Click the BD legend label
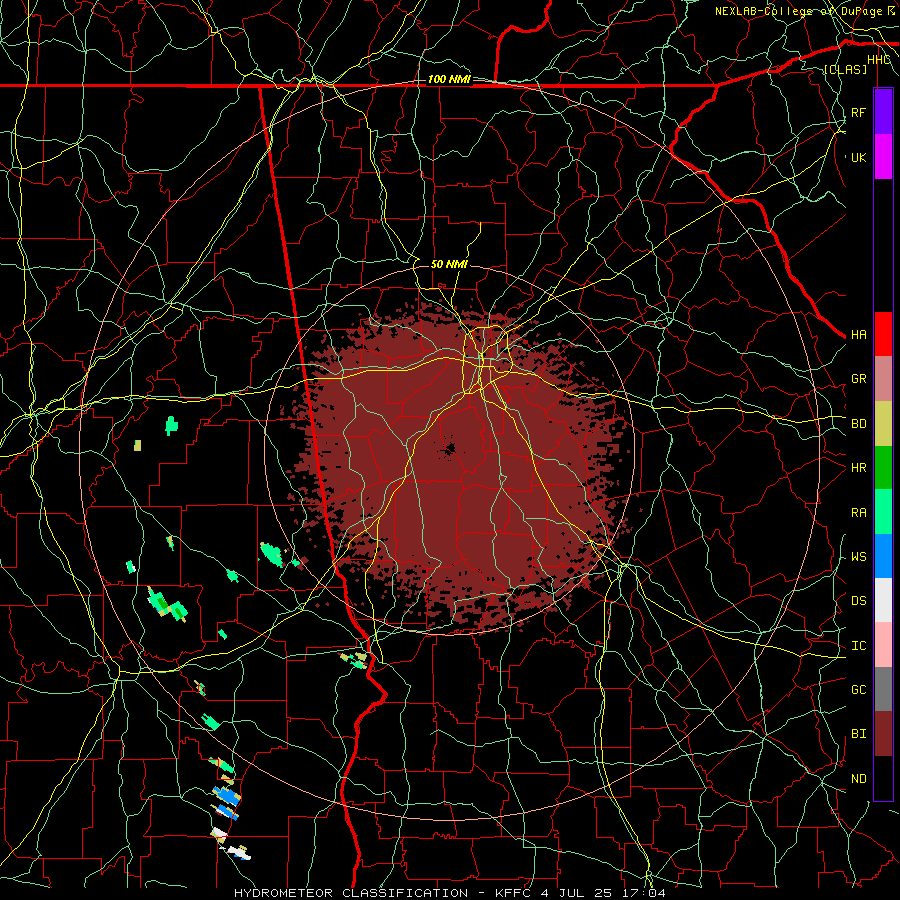 tap(858, 424)
